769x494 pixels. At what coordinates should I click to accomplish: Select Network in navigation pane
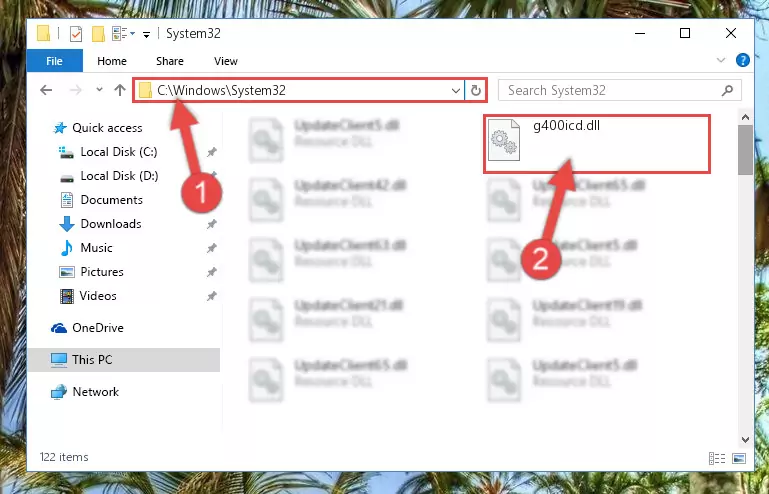point(96,391)
